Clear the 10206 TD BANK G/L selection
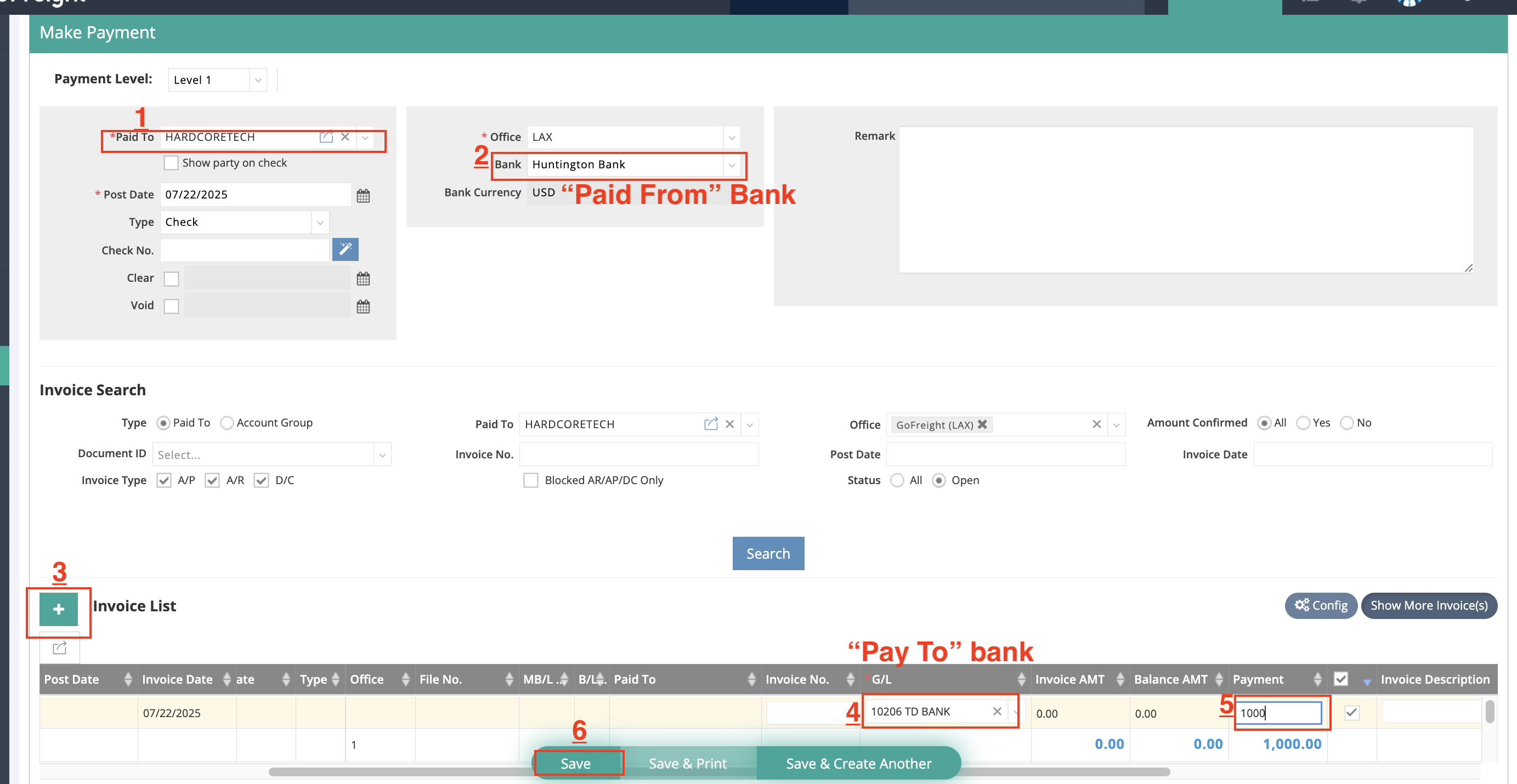1517x784 pixels. [997, 711]
